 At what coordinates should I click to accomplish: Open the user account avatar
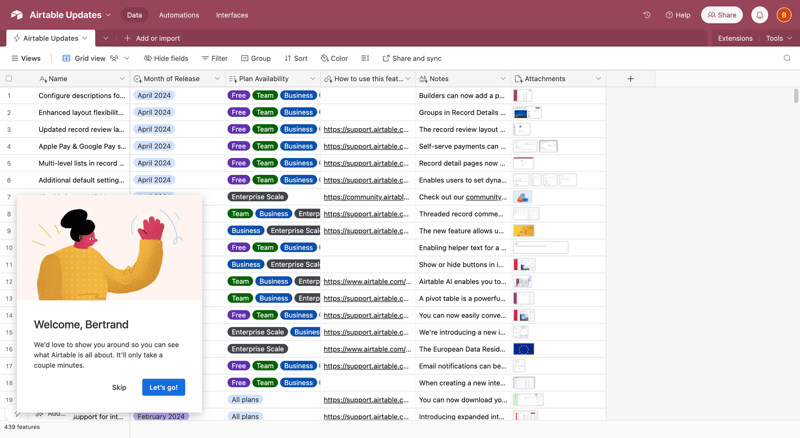tap(784, 15)
